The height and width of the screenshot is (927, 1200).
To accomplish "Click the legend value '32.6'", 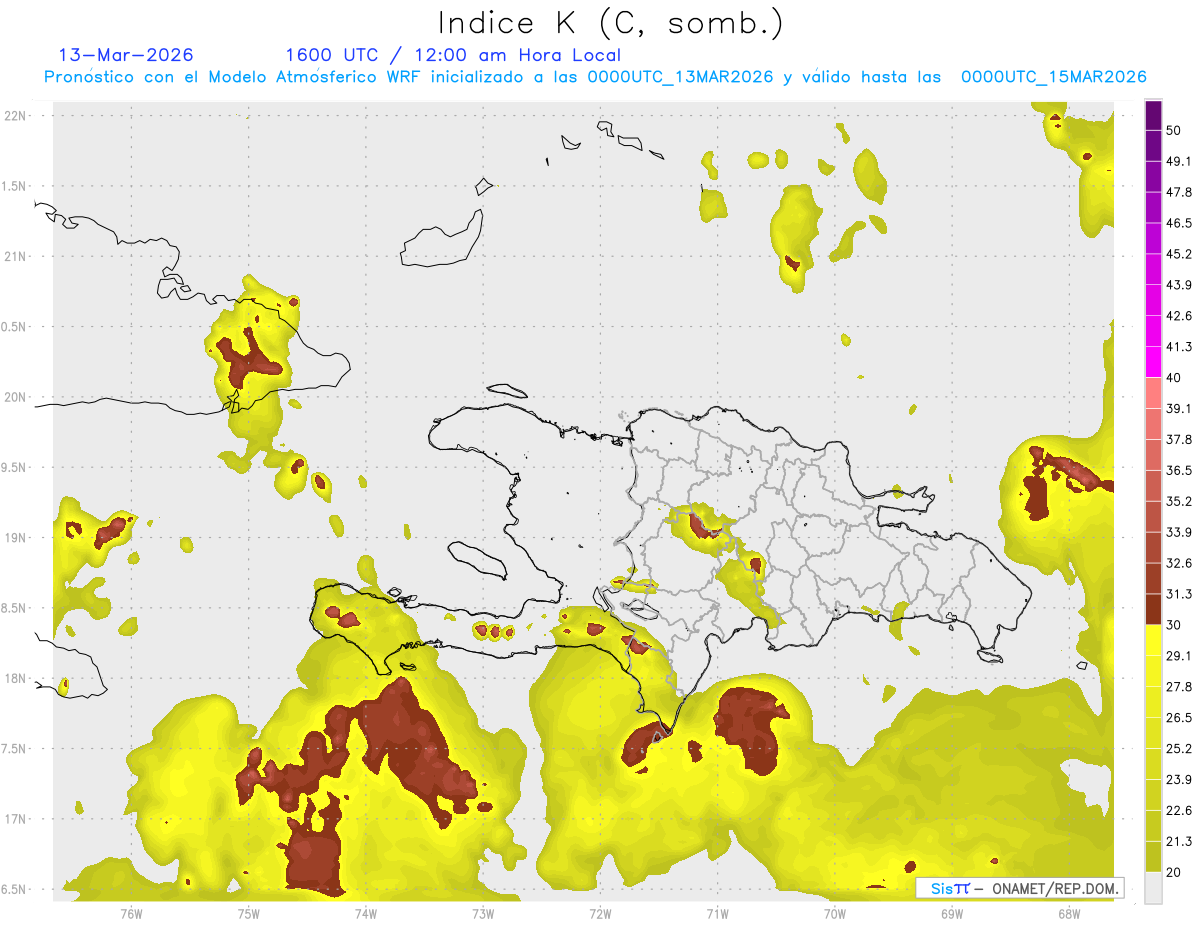I will point(1179,563).
